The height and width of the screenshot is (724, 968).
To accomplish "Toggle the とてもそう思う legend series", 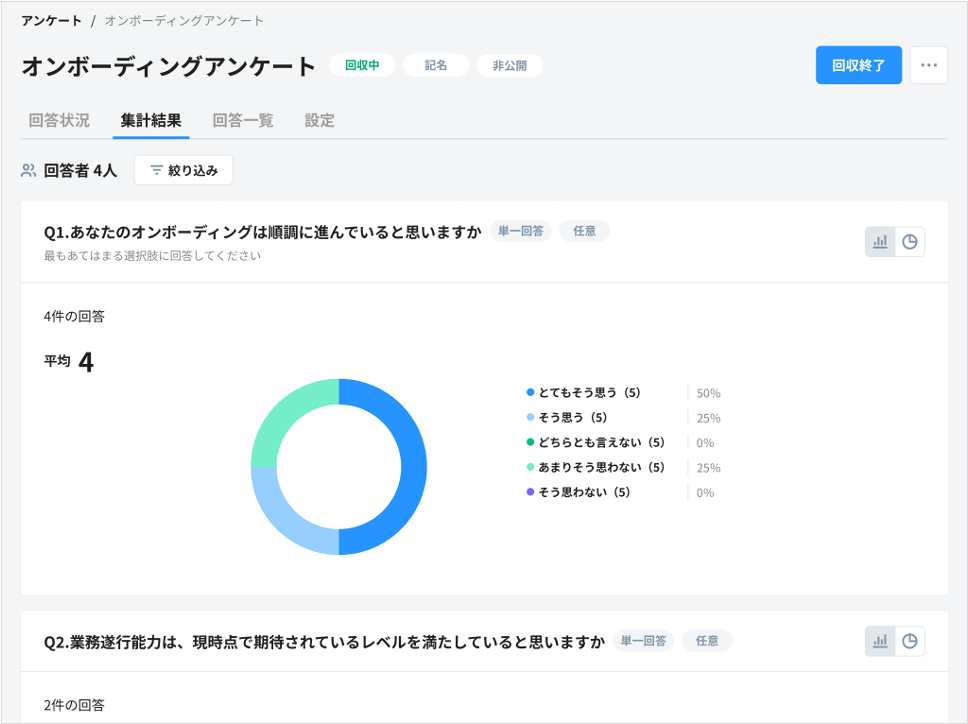I will pos(586,392).
